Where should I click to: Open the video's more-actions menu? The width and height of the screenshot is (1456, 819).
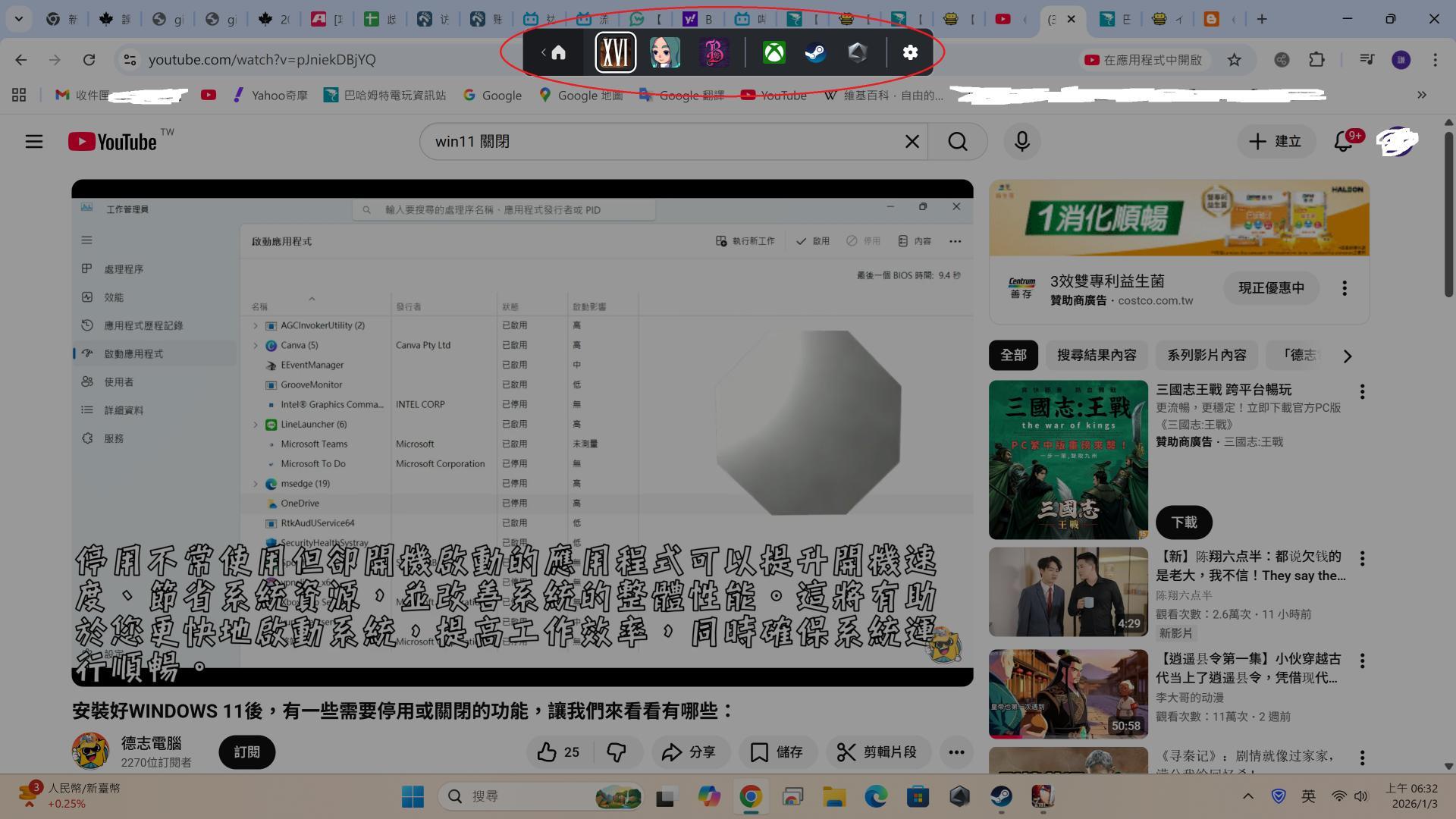pyautogui.click(x=956, y=752)
